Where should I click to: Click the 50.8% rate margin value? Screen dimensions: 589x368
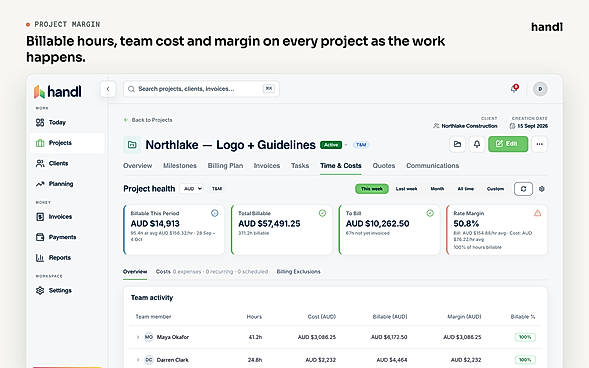(466, 224)
